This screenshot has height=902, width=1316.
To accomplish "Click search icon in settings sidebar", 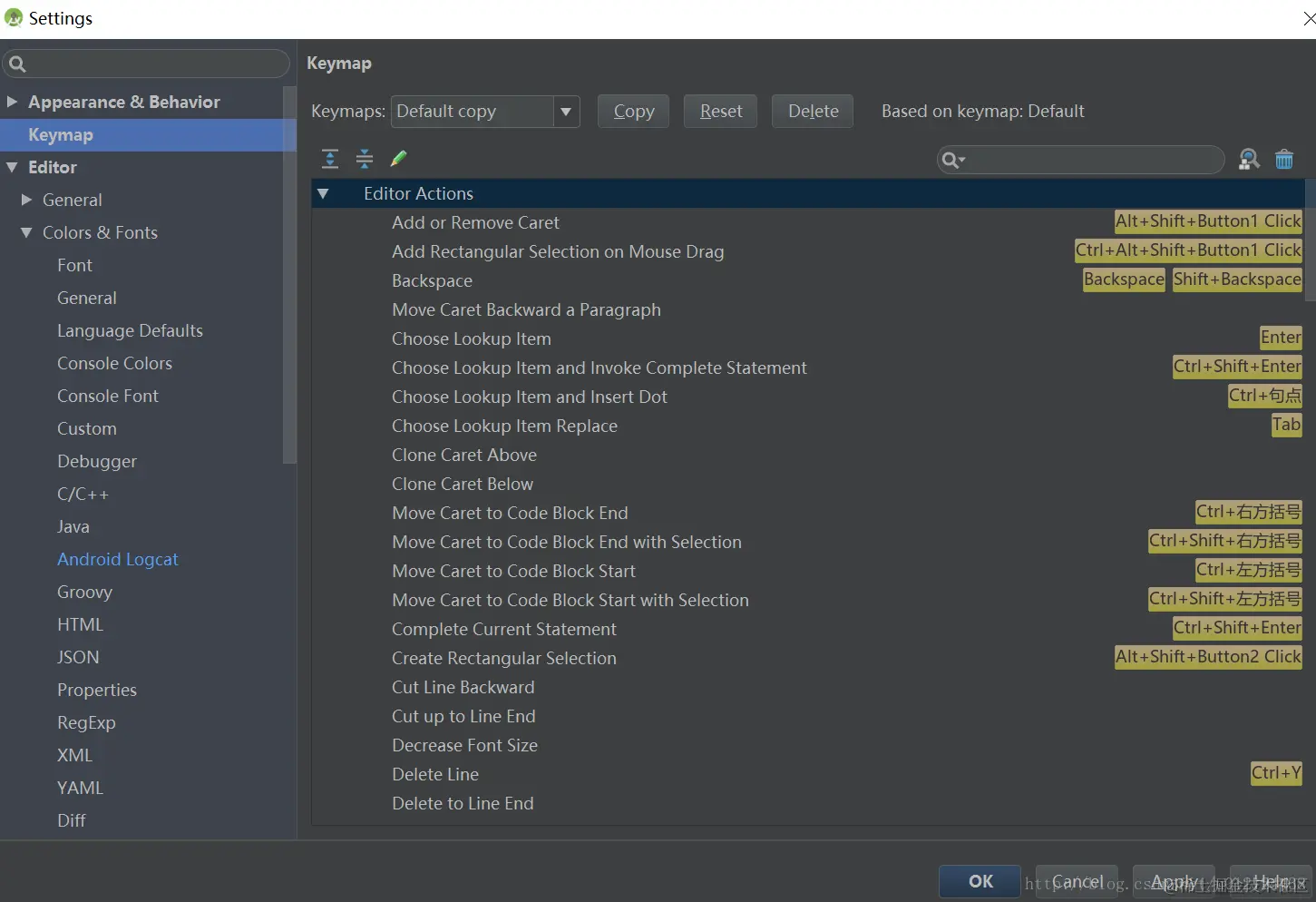I will pyautogui.click(x=17, y=64).
